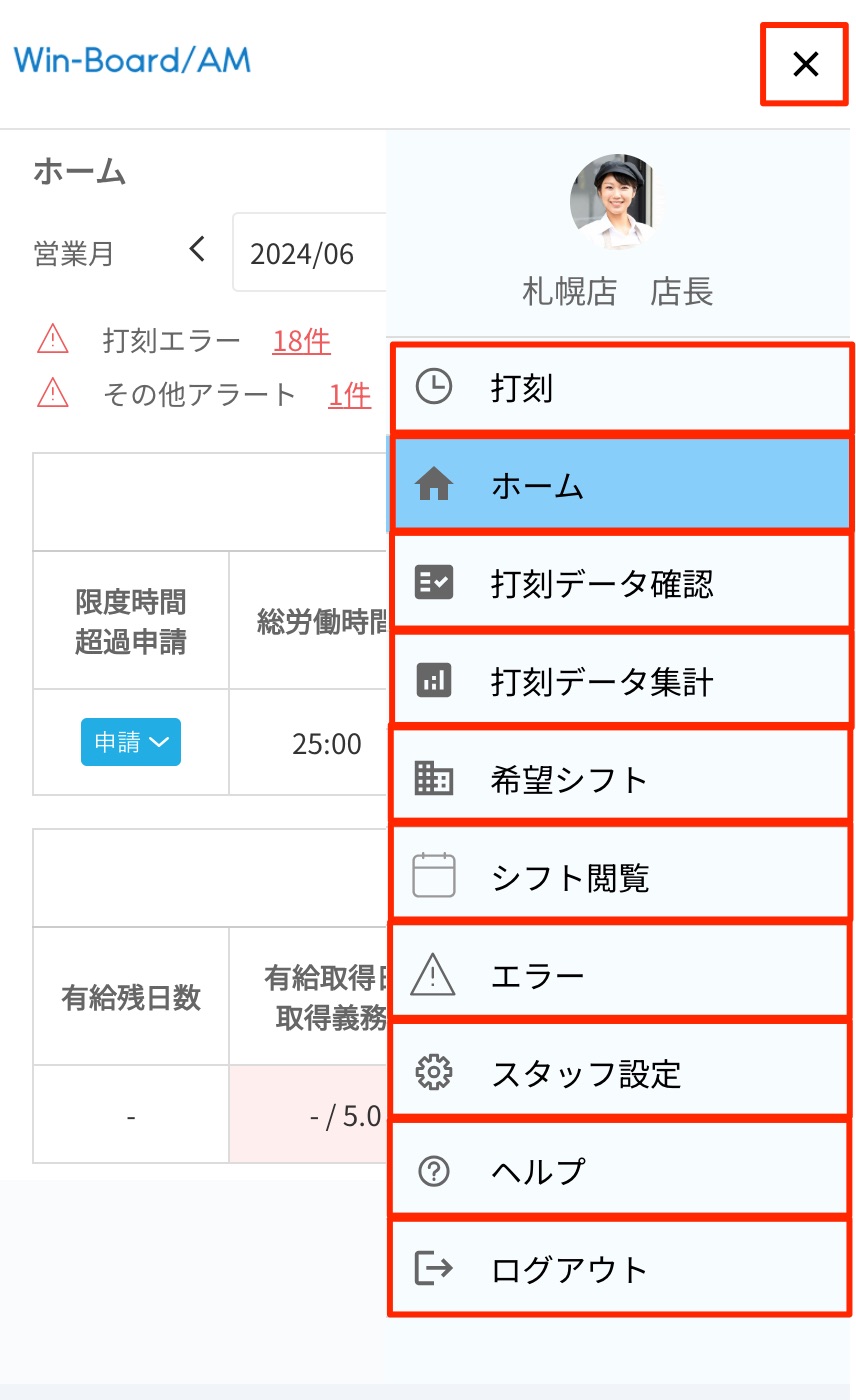This screenshot has height=1400, width=856.
Task: Go to previous month with left chevron
Action: click(x=197, y=249)
